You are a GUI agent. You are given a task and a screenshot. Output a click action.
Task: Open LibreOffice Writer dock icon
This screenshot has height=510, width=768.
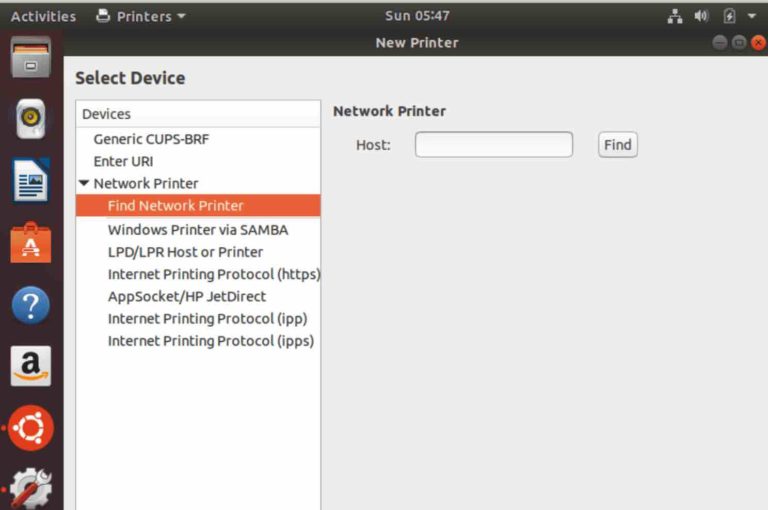coord(31,181)
